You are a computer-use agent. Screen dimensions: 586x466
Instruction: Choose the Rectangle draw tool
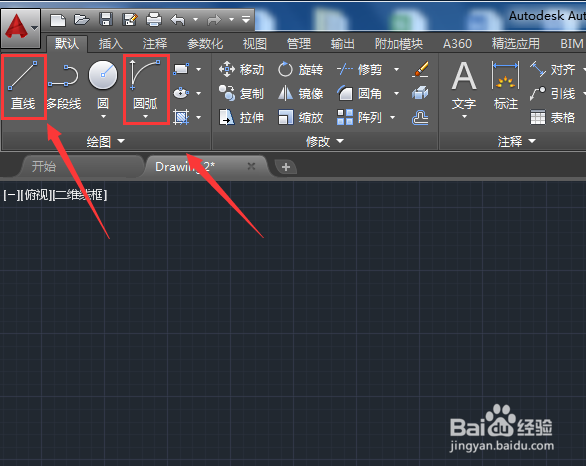(x=181, y=70)
